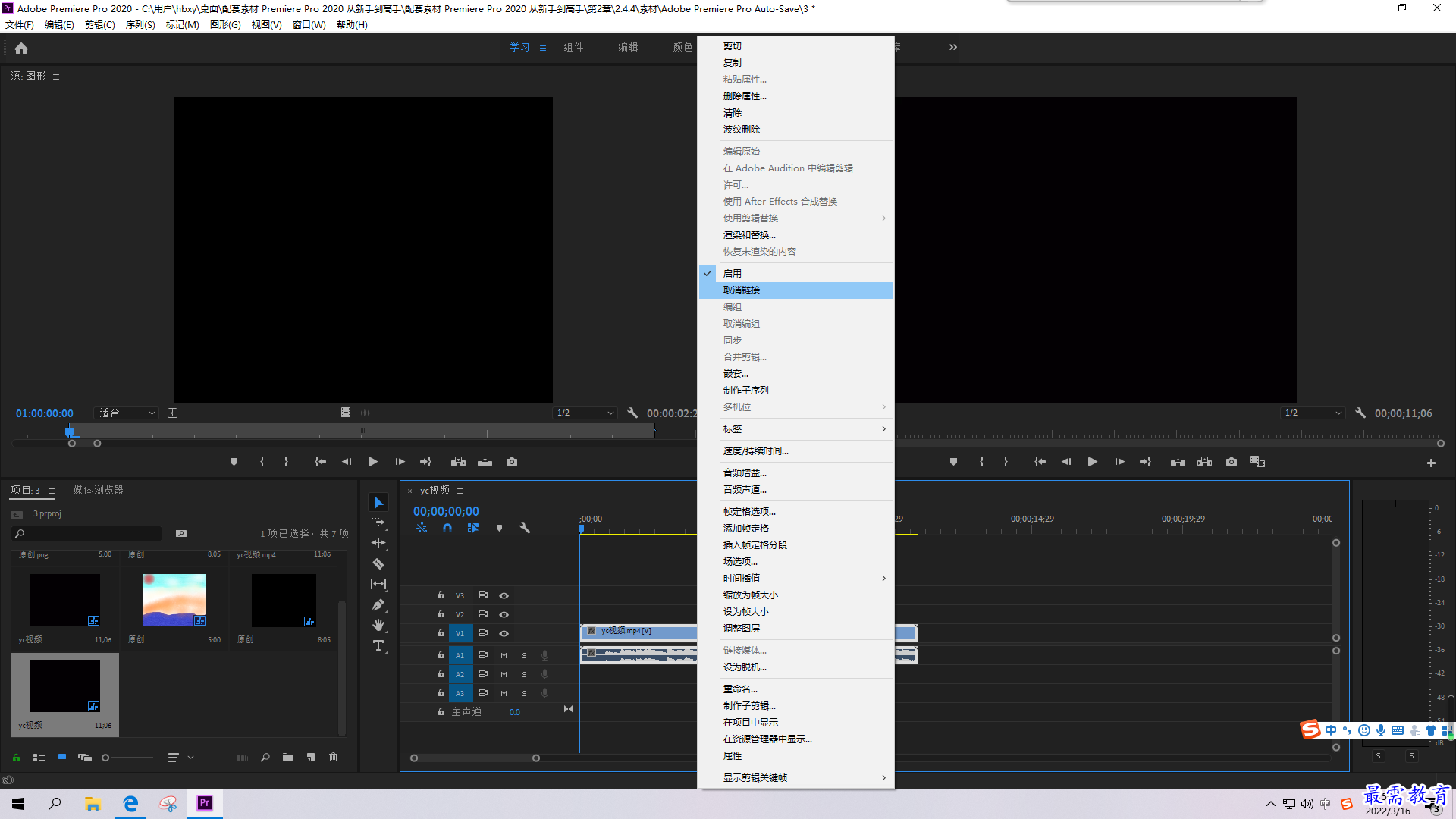
Task: Select the Selection tool arrow
Action: click(378, 503)
